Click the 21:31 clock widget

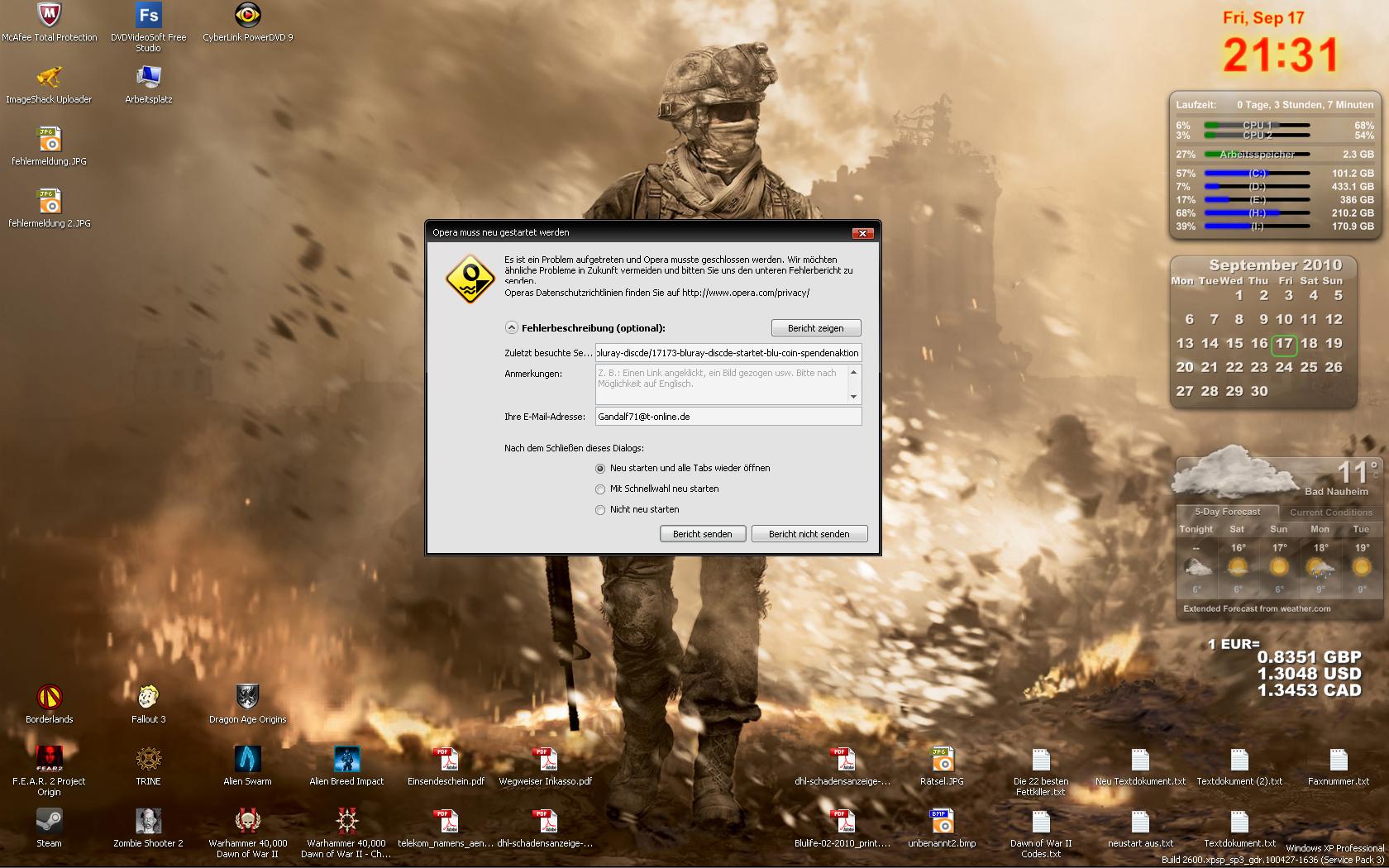pyautogui.click(x=1281, y=55)
